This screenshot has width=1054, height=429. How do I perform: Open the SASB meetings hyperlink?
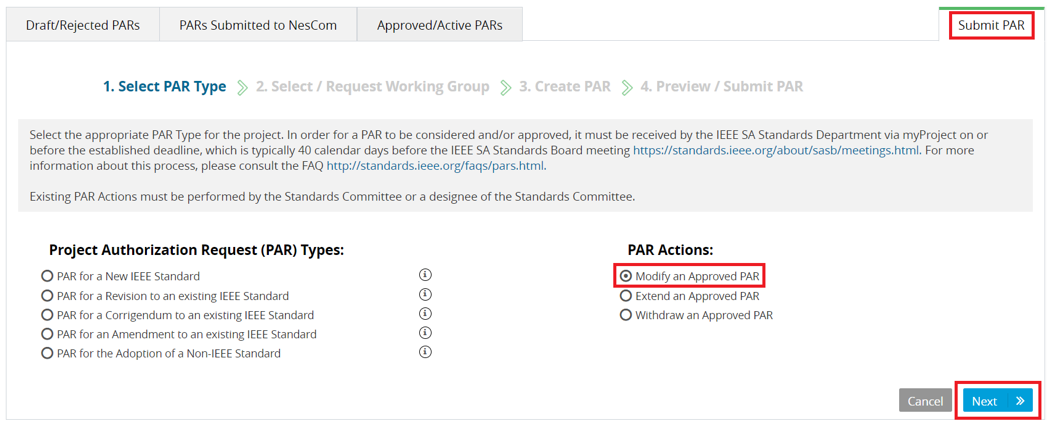tap(778, 151)
